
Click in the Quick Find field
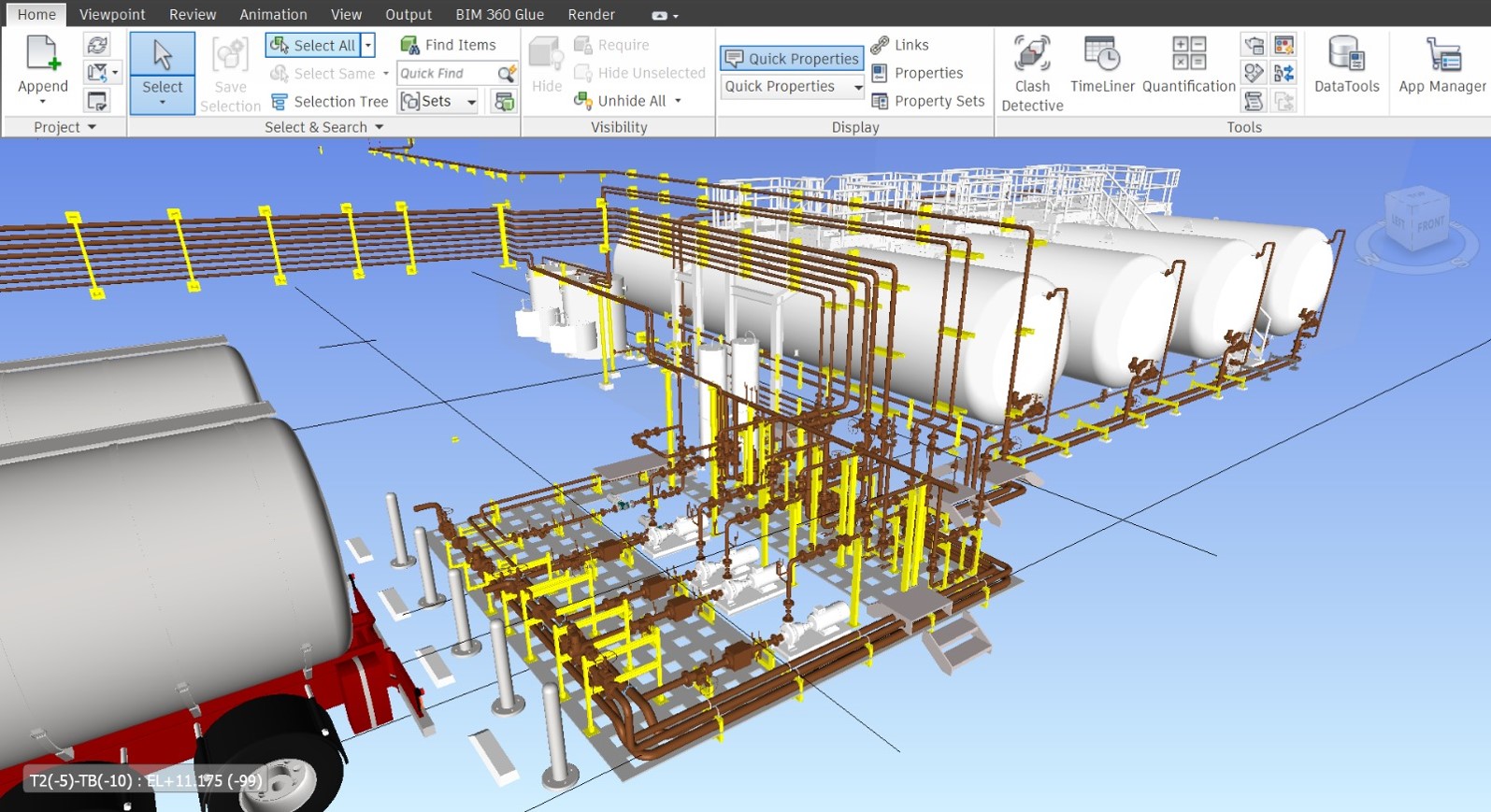447,73
